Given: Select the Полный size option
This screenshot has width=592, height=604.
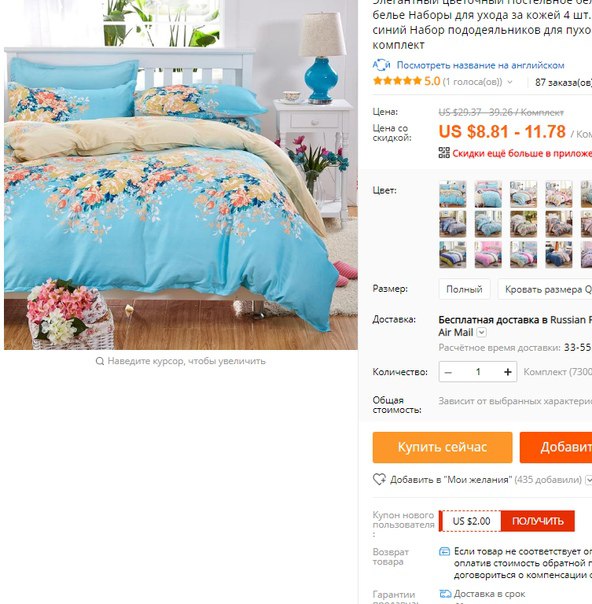Looking at the screenshot, I should pos(464,289).
